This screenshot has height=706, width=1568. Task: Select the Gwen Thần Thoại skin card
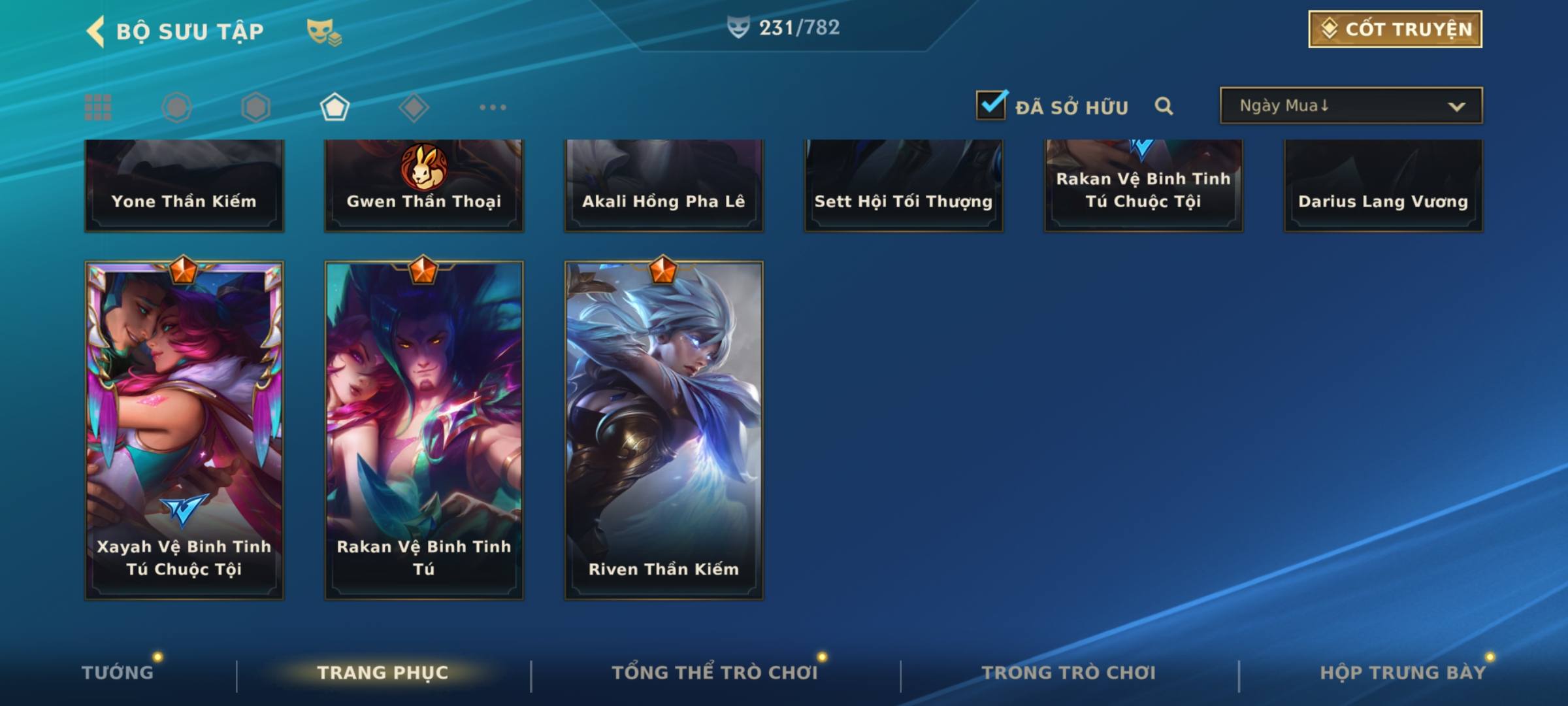pyautogui.click(x=424, y=186)
